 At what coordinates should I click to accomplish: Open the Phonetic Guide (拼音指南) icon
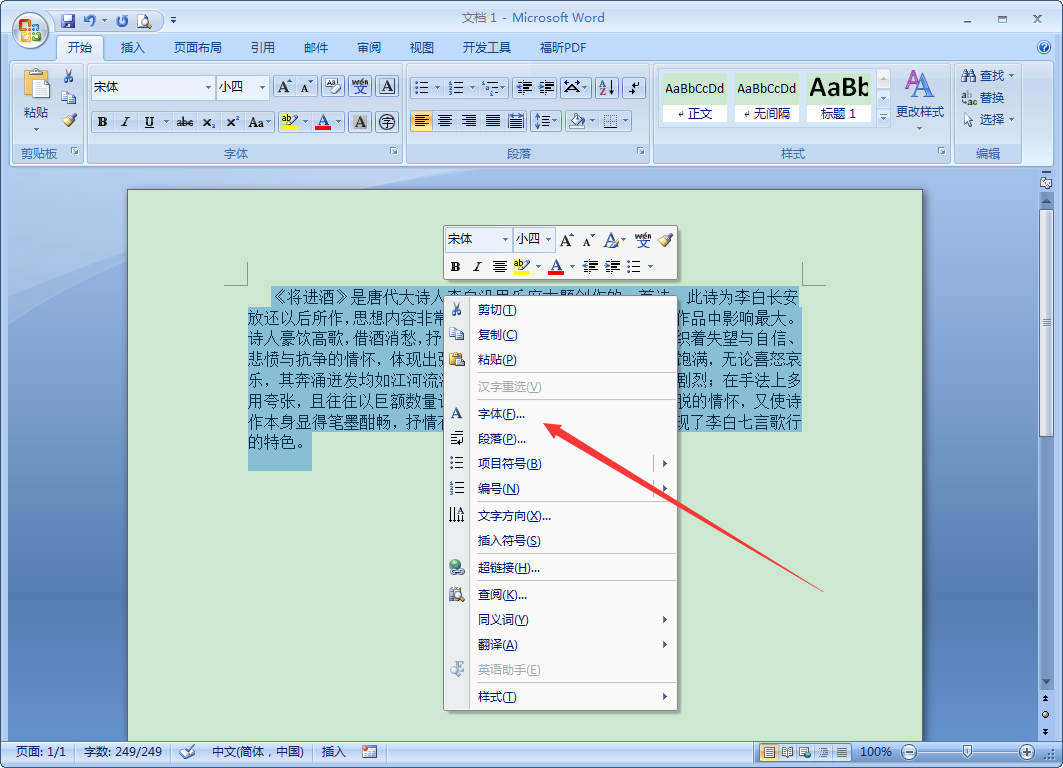click(x=360, y=87)
